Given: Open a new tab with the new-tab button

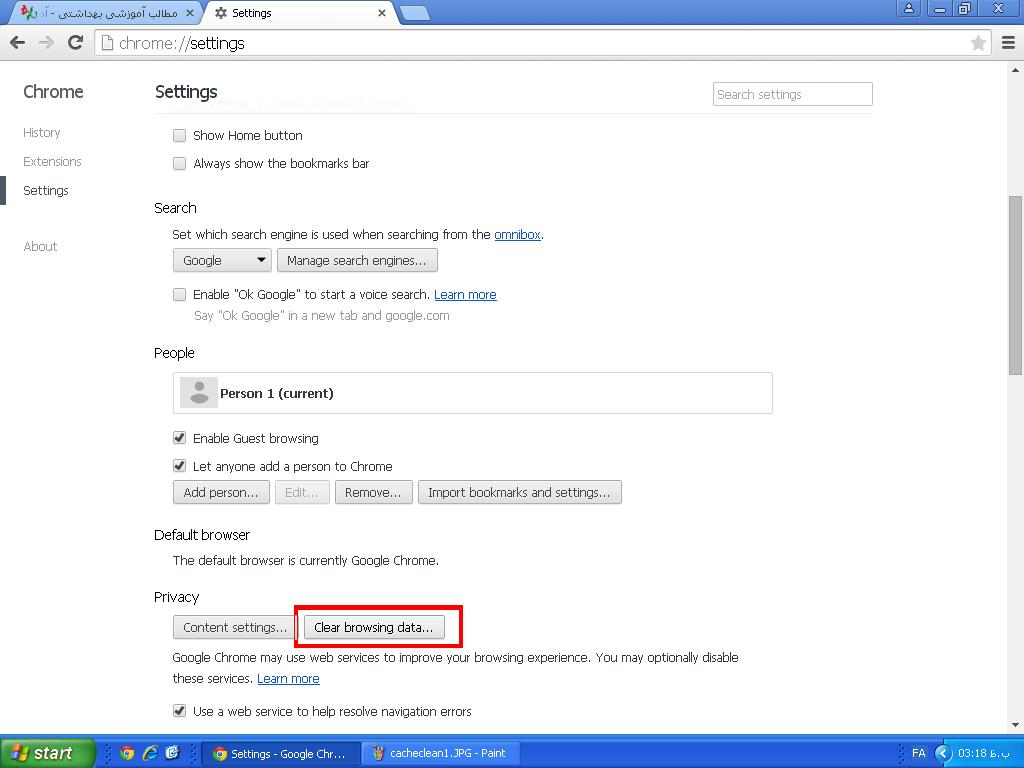Looking at the screenshot, I should 414,13.
